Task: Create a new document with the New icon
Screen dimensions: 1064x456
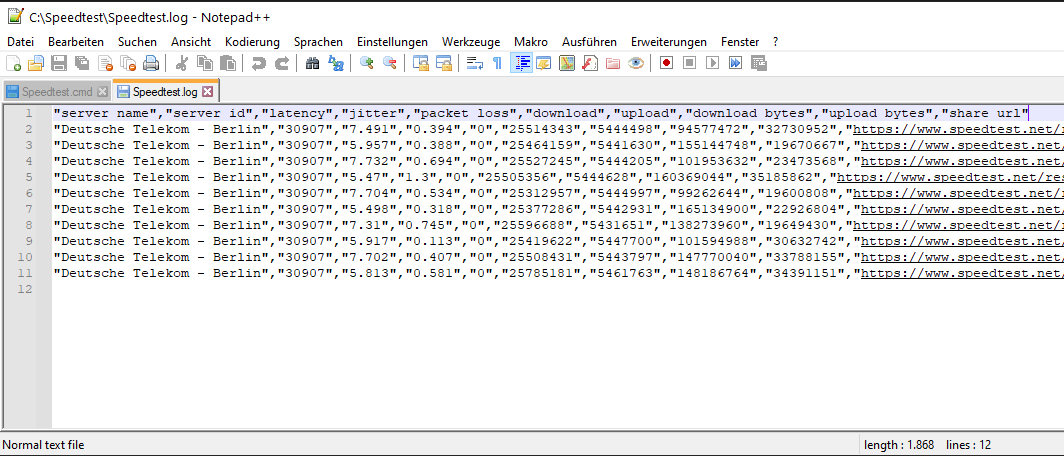Action: 14,64
